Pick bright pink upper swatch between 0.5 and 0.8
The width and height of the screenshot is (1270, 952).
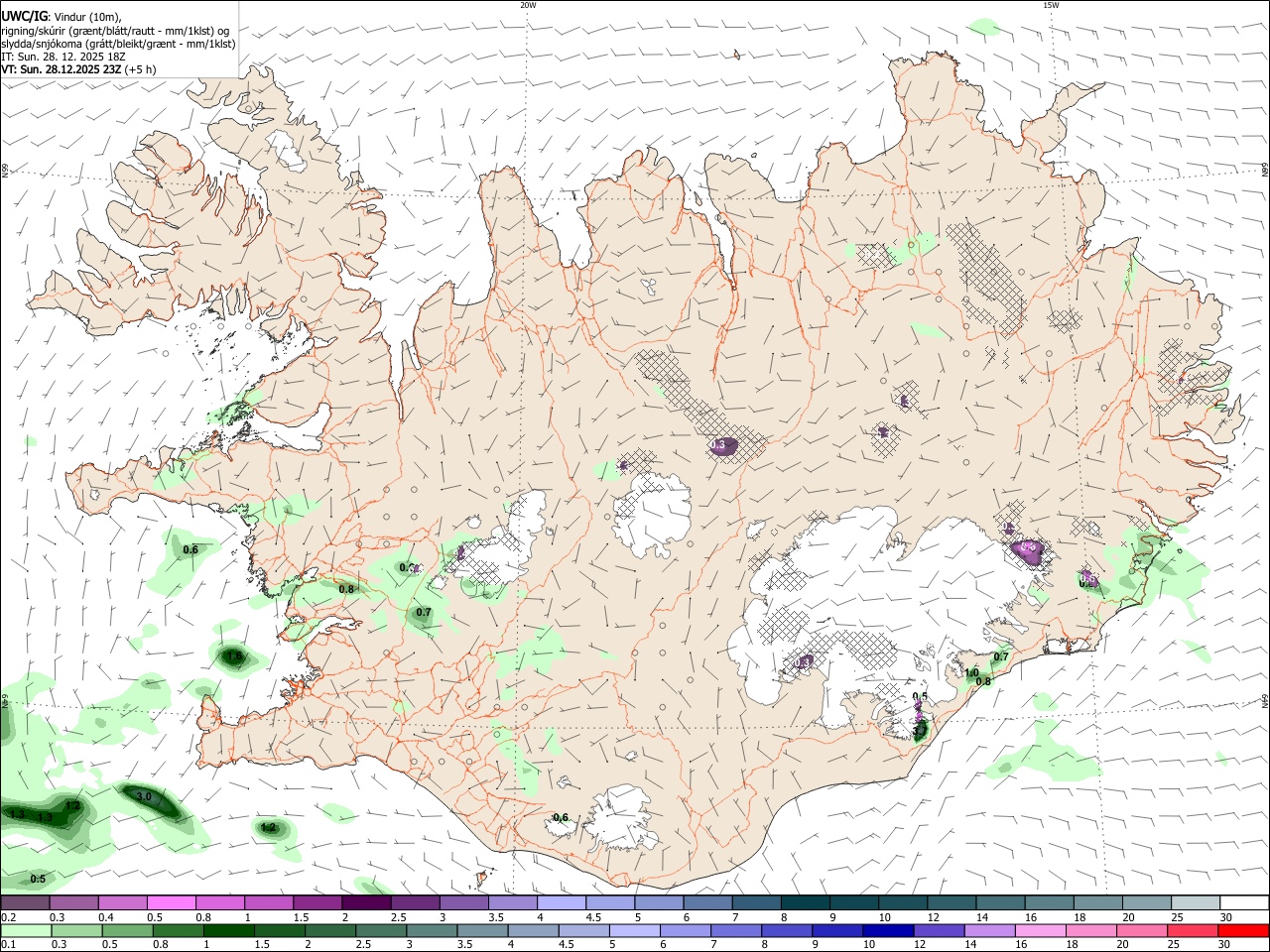pos(172,903)
